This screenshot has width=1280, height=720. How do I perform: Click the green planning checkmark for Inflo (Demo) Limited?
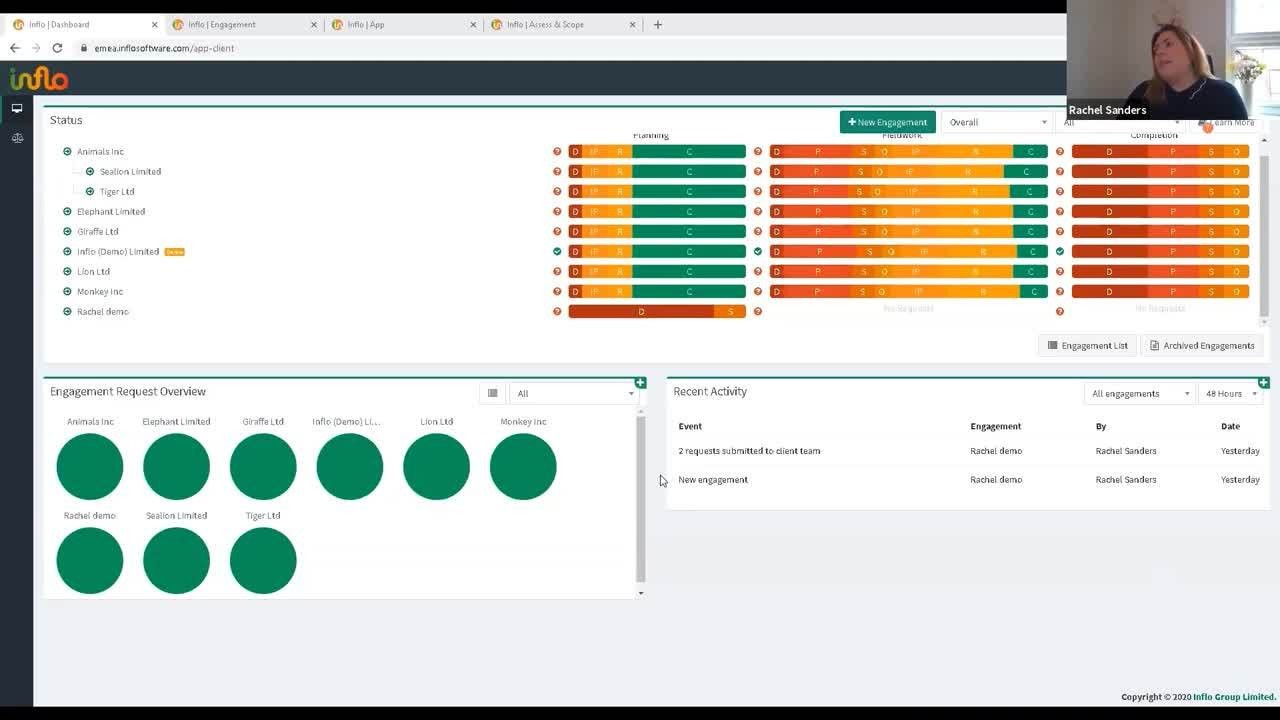(x=557, y=252)
